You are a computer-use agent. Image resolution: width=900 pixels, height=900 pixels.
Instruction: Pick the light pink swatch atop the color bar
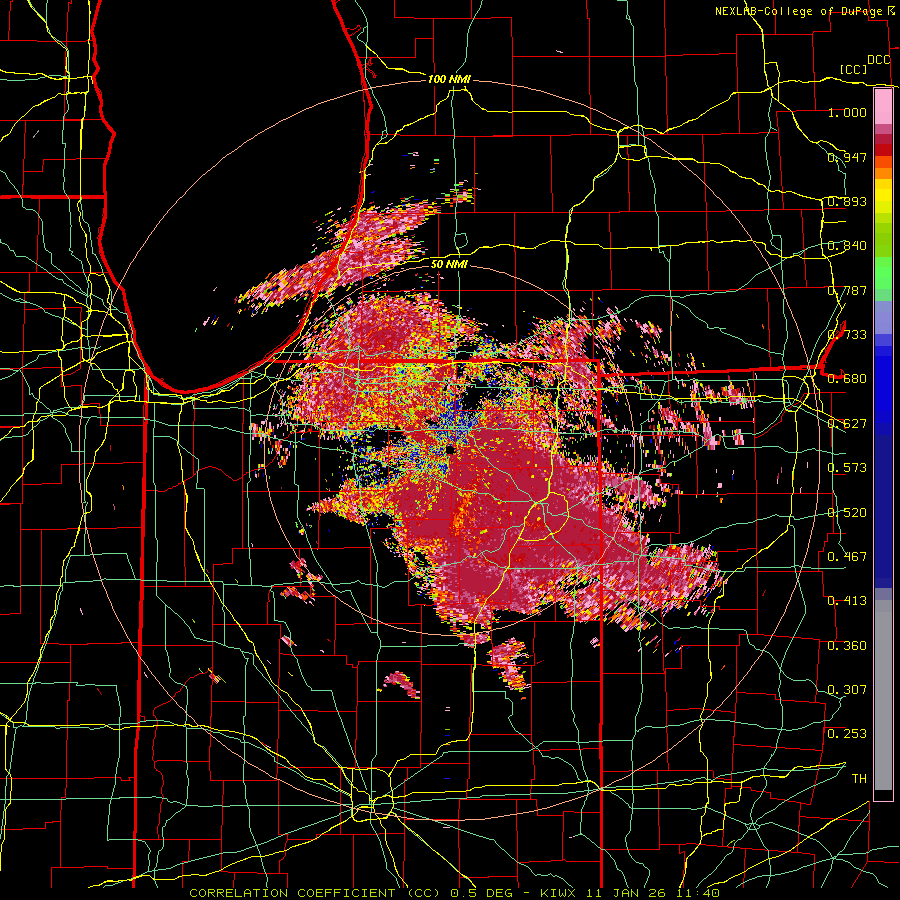pos(883,106)
